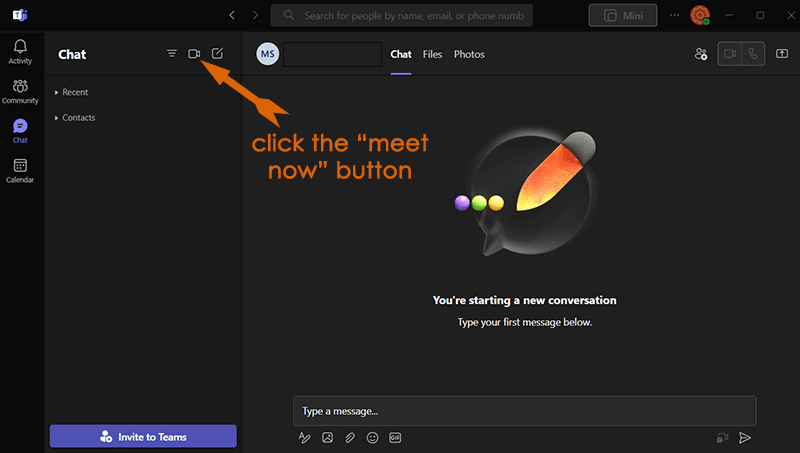Expand the Recent chats section

pyautogui.click(x=75, y=92)
